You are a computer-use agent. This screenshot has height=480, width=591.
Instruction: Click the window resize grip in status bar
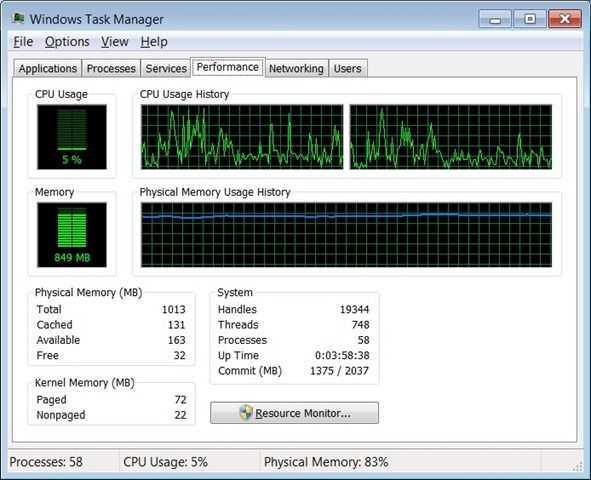[577, 467]
